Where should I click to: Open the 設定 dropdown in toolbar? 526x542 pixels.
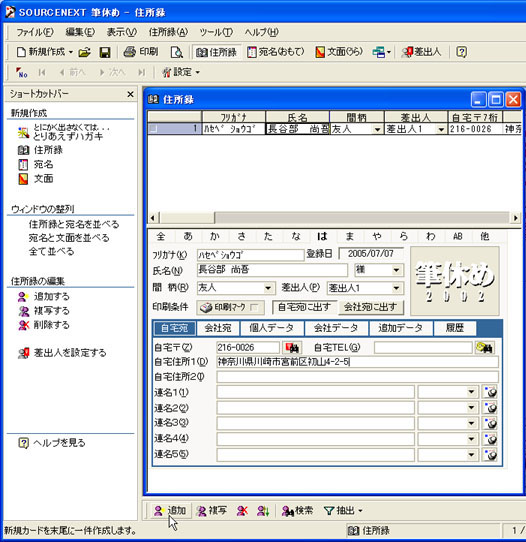tap(181, 72)
